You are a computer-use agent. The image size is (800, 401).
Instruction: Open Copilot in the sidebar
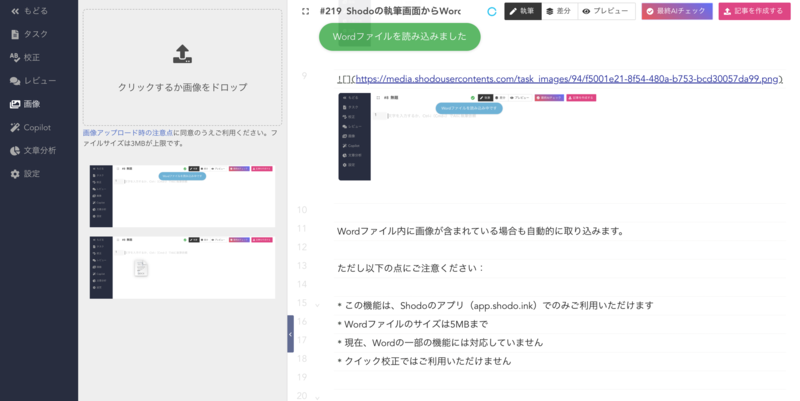31,128
